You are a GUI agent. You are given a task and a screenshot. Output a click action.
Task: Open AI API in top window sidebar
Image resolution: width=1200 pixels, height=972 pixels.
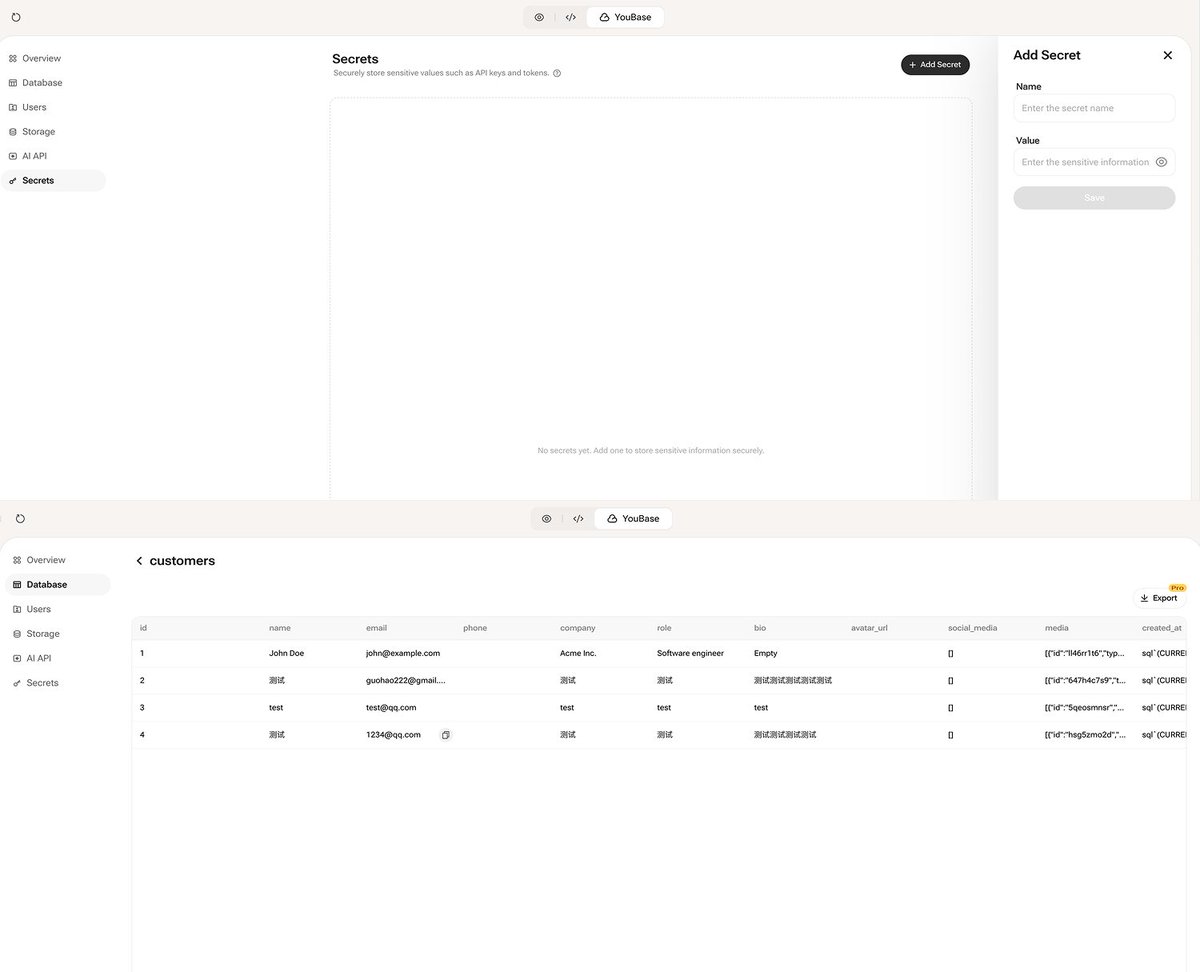coord(53,156)
